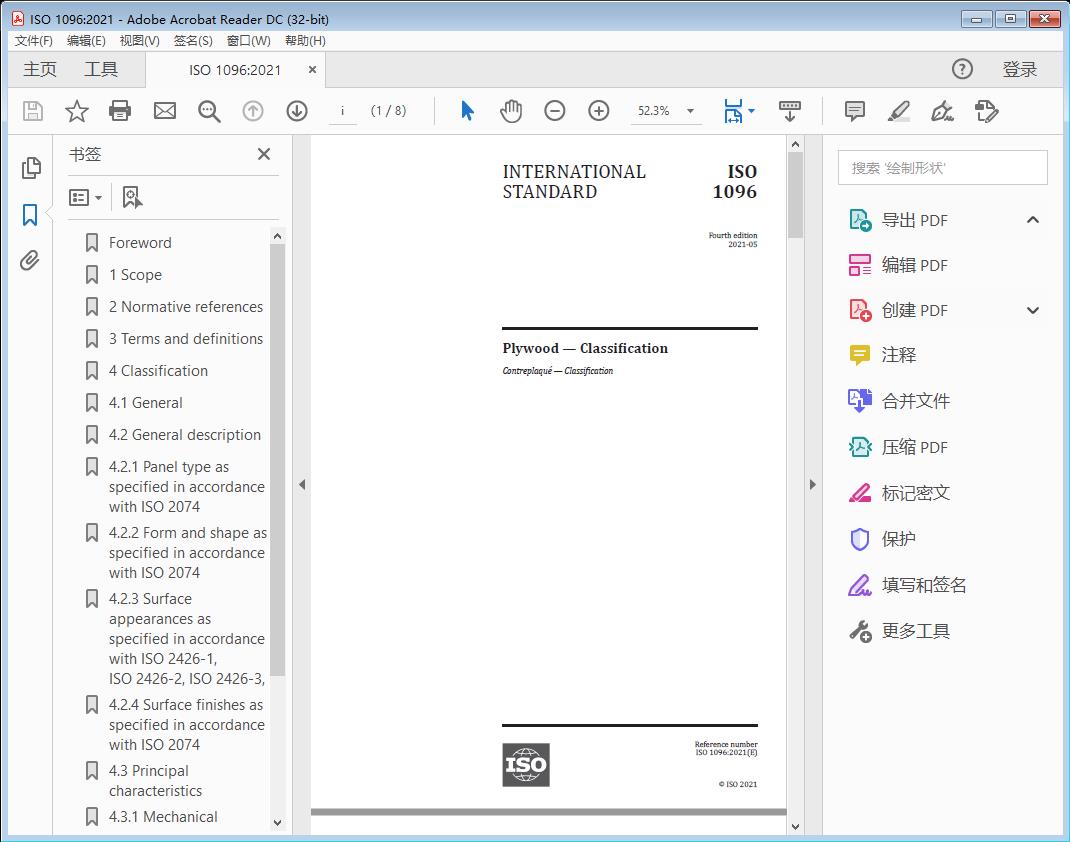This screenshot has width=1070, height=842.
Task: Select the hand pan tool
Action: click(x=511, y=111)
